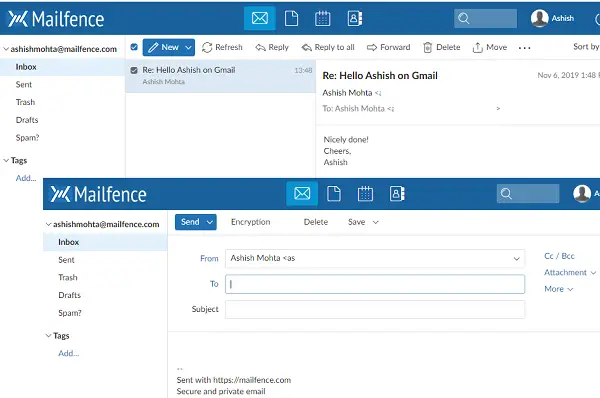Open Documents icon in top window header
The height and width of the screenshot is (398, 600).
tap(292, 18)
